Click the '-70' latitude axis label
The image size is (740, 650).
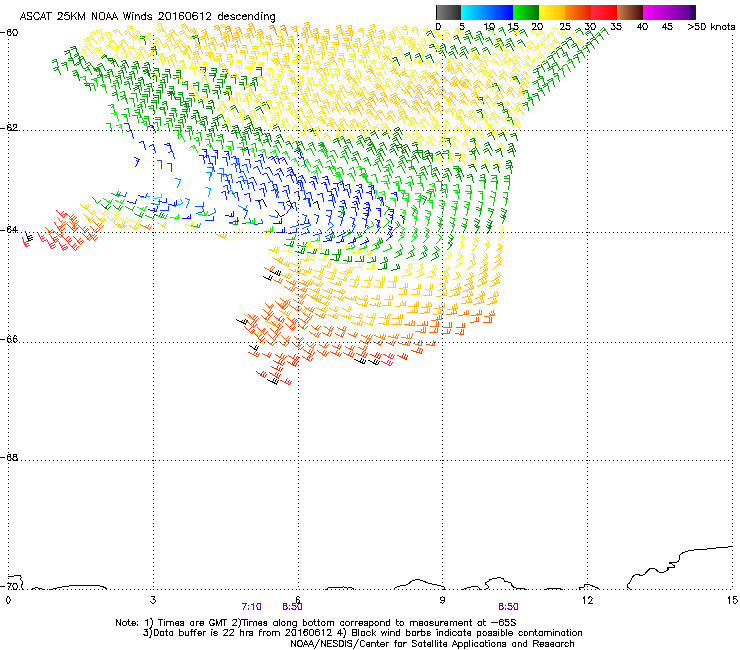tap(9, 586)
